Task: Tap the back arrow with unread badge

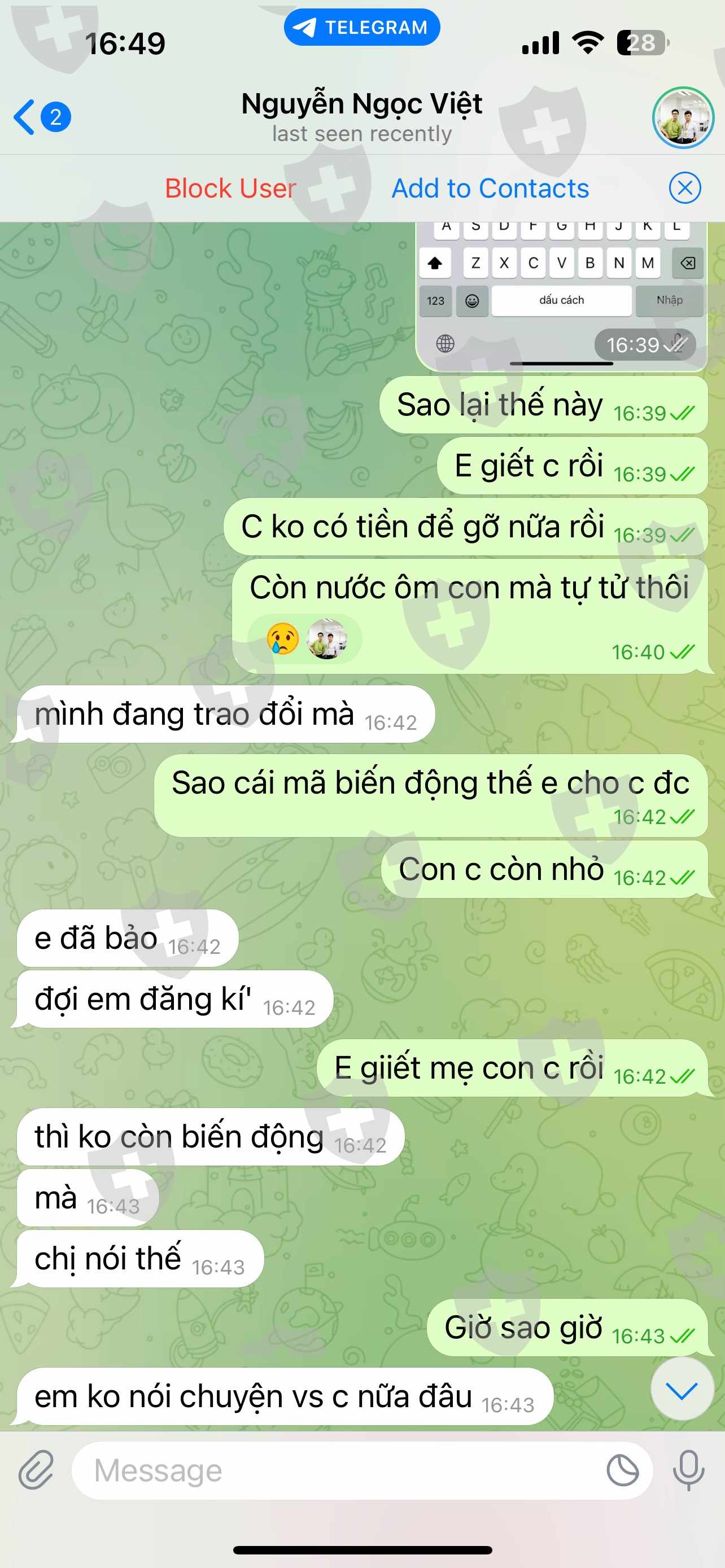Action: point(42,117)
